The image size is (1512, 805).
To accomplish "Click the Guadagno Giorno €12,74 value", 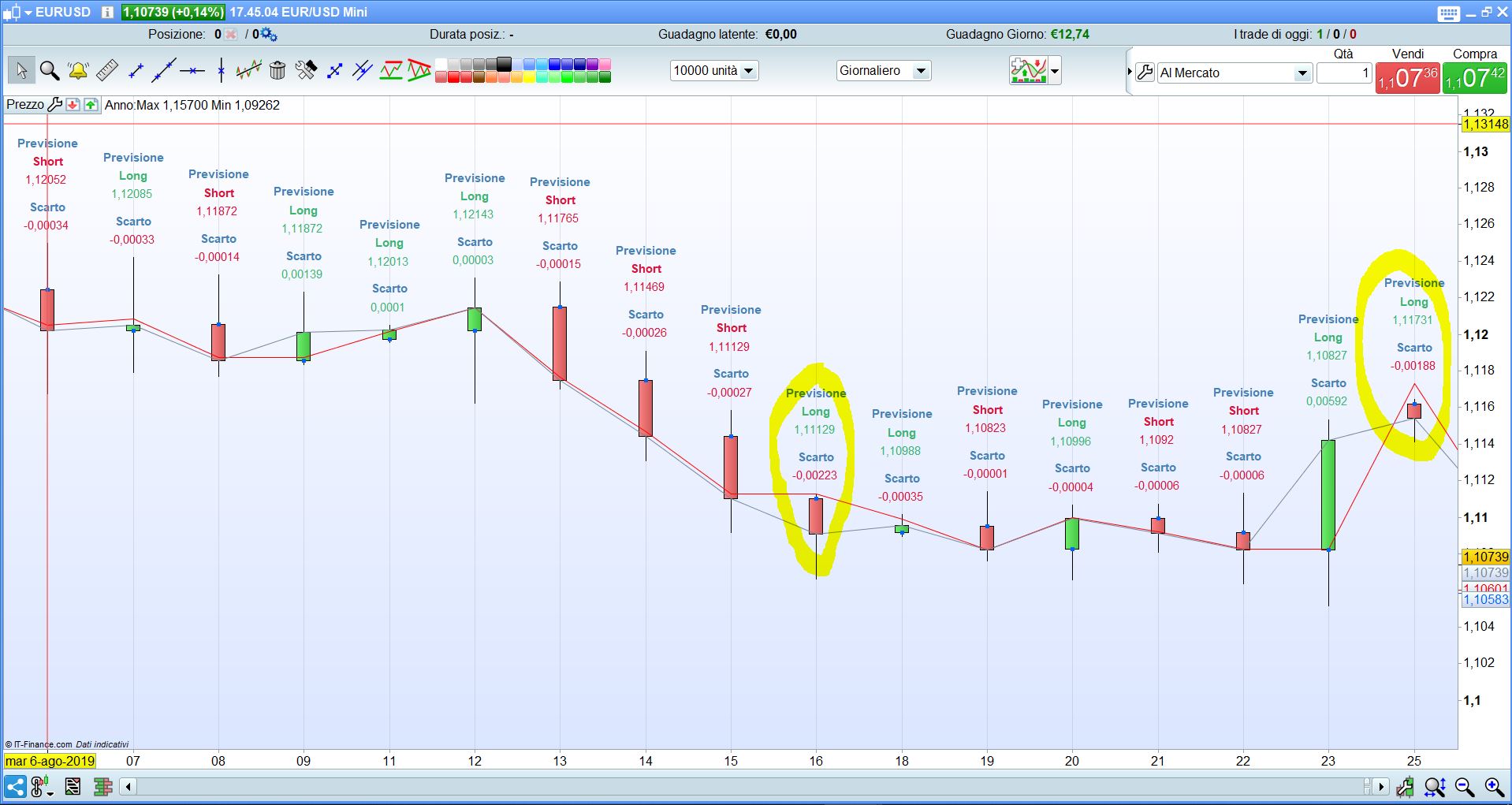I will click(1070, 35).
